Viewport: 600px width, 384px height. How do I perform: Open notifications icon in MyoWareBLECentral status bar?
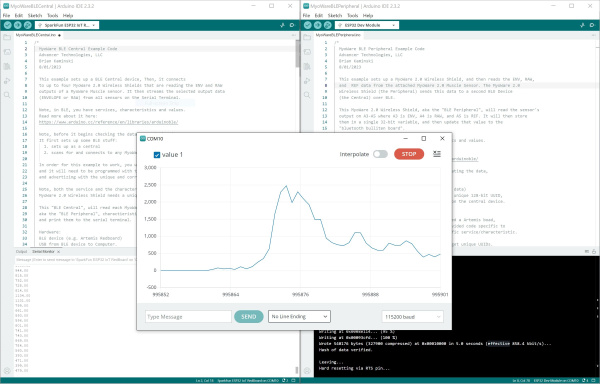(x=285, y=381)
